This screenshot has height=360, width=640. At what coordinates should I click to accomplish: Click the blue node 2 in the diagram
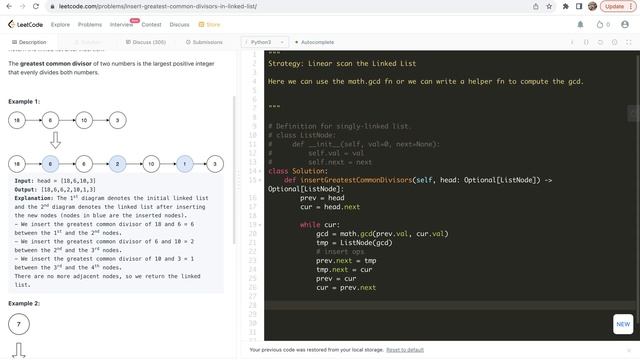click(x=118, y=164)
